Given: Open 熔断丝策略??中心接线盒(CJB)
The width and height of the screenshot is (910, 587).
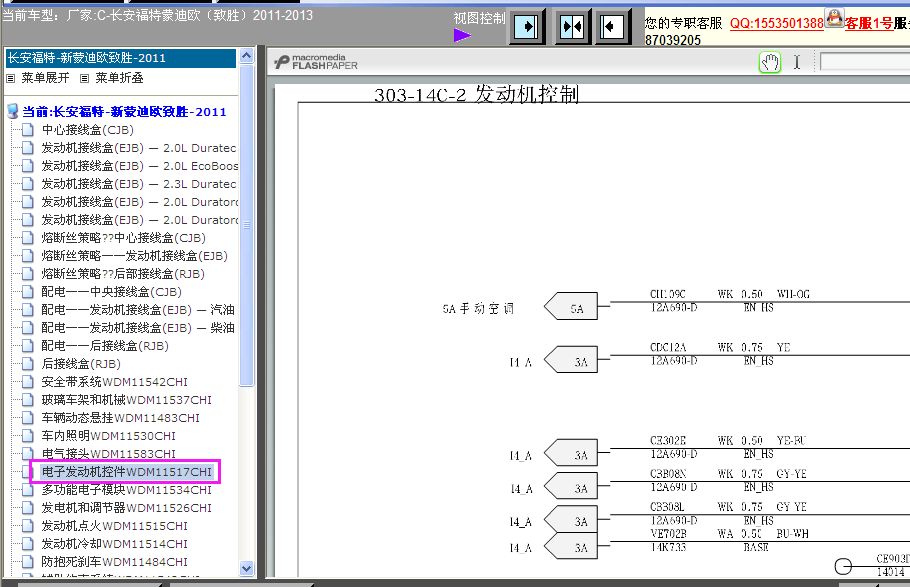Looking at the screenshot, I should pos(124,237).
